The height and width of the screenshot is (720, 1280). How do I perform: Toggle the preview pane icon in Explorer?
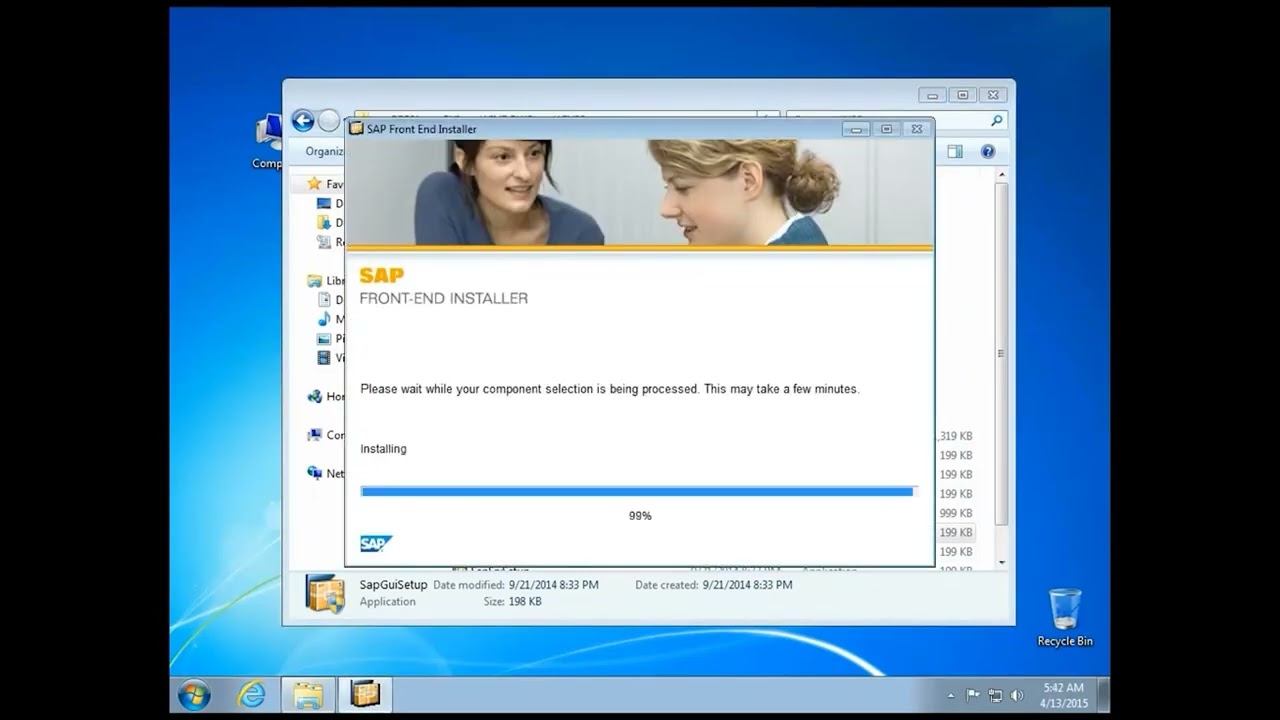[x=955, y=151]
